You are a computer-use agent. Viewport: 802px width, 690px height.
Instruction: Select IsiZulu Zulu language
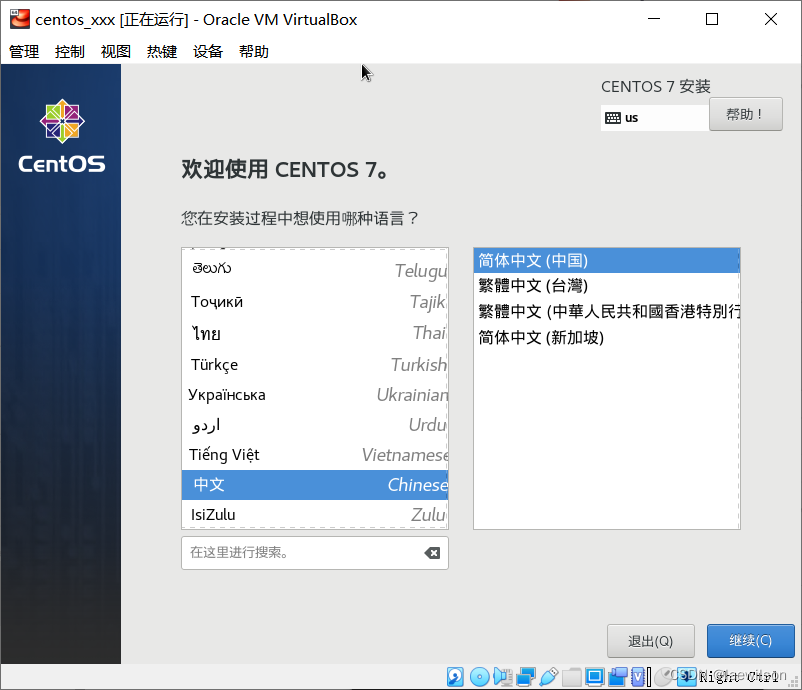pyautogui.click(x=315, y=514)
